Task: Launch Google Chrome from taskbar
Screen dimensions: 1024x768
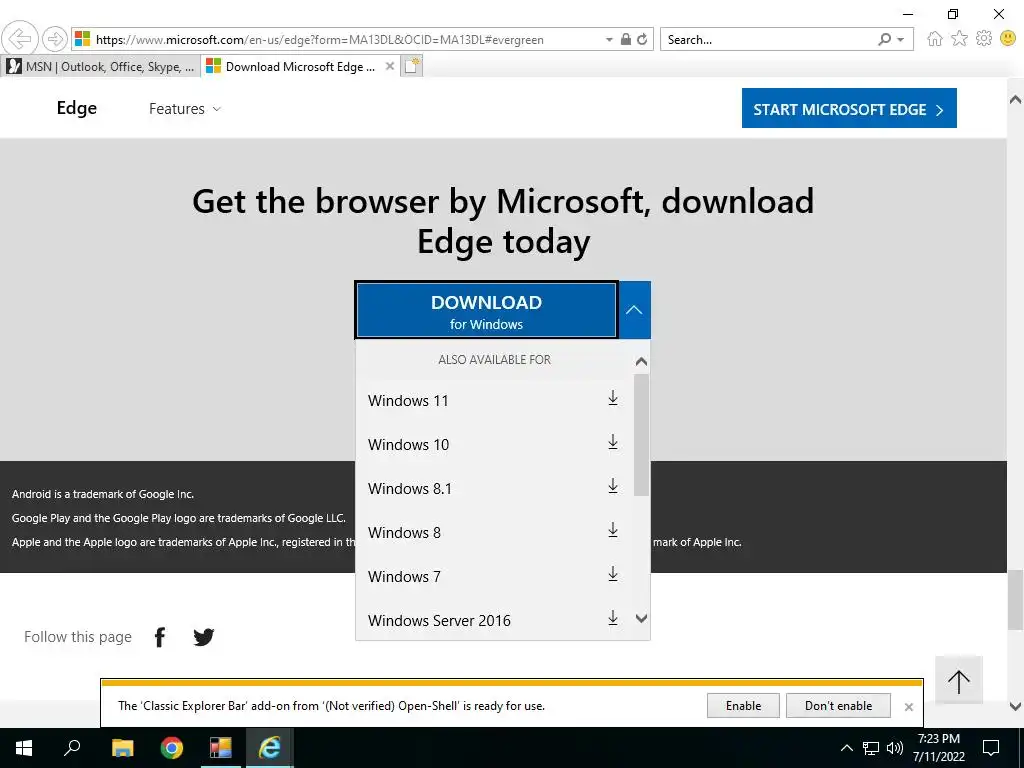Action: click(x=172, y=748)
